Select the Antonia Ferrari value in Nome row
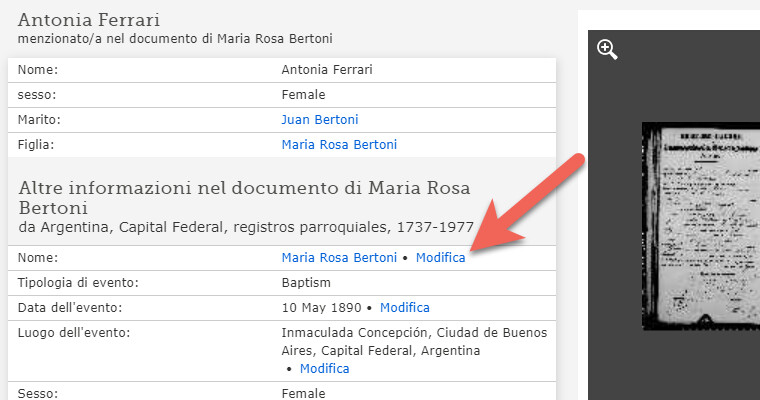This screenshot has width=760, height=400. tap(327, 70)
